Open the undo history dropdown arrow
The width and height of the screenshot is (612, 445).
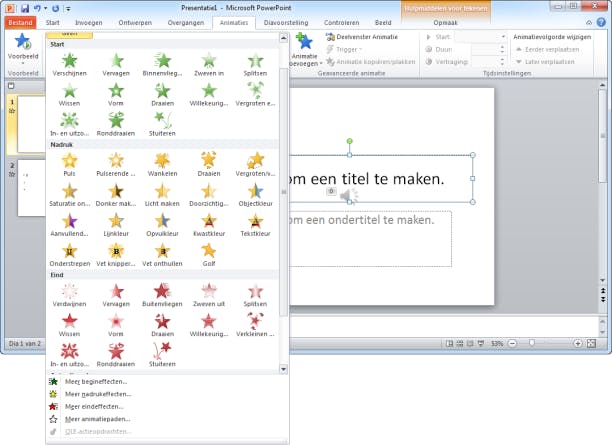[x=45, y=8]
